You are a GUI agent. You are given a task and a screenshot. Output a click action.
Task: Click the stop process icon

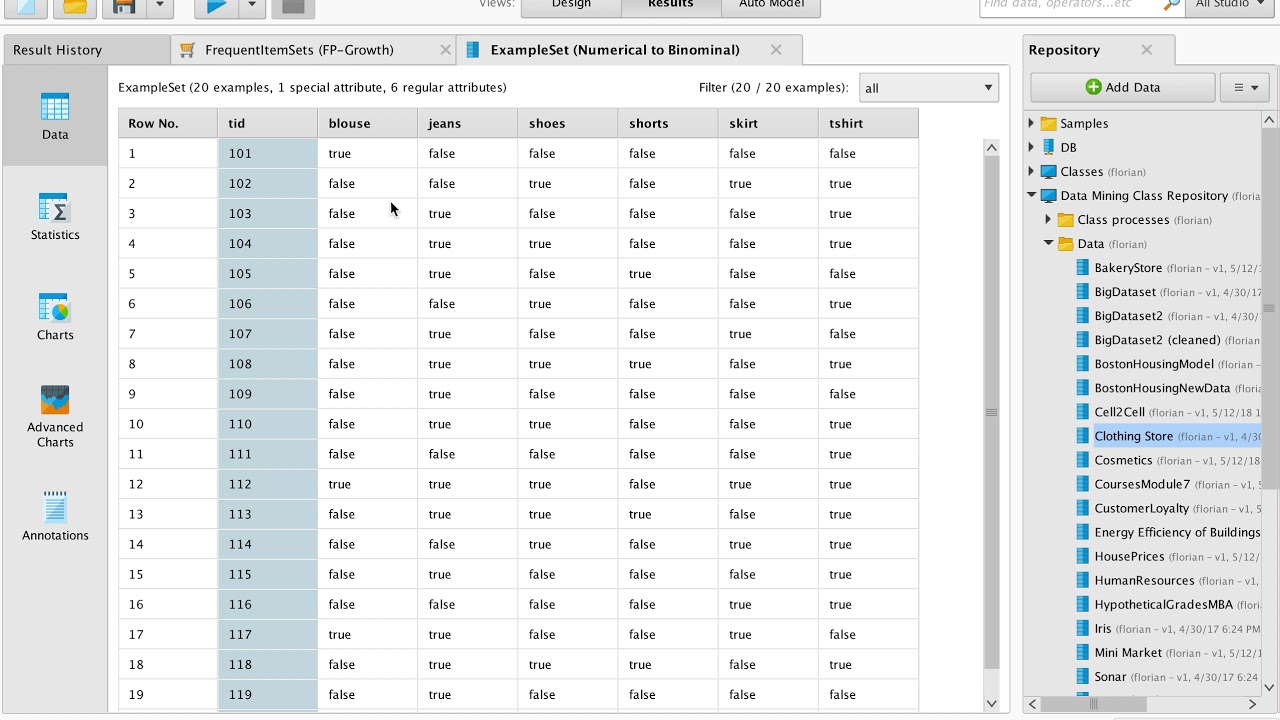point(292,6)
